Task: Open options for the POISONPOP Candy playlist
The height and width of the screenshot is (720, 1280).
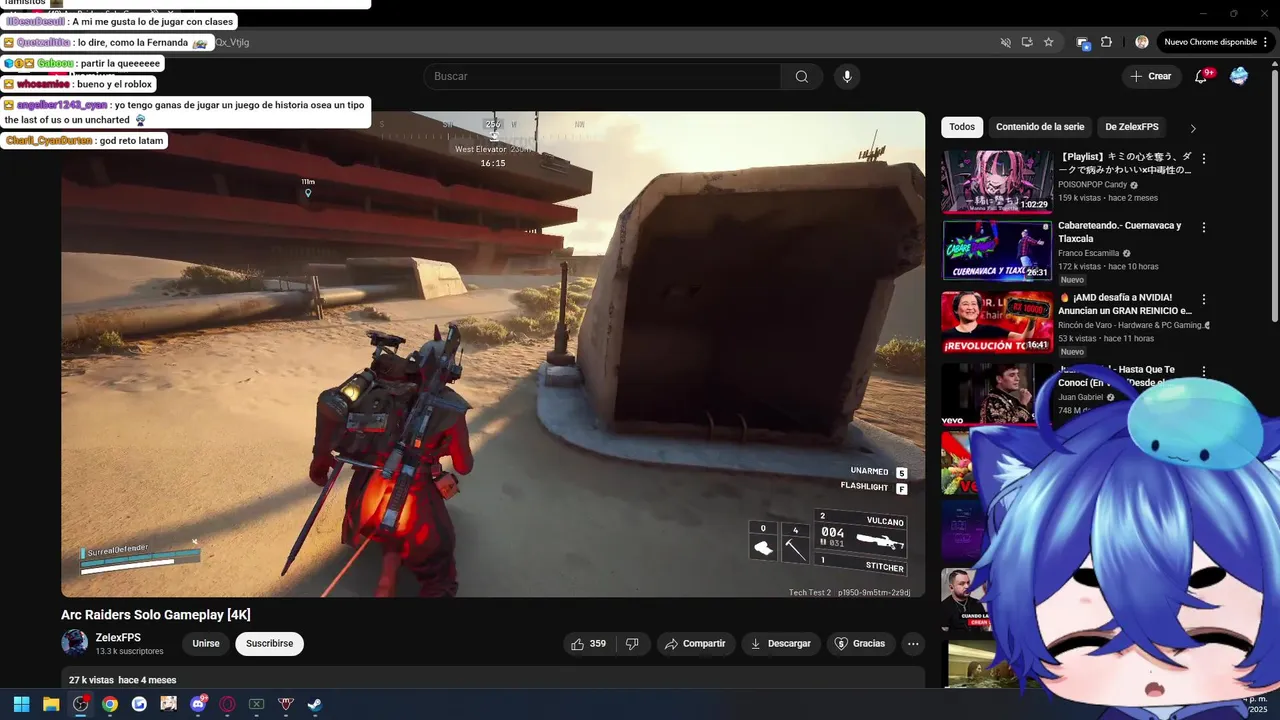Action: coord(1204,159)
